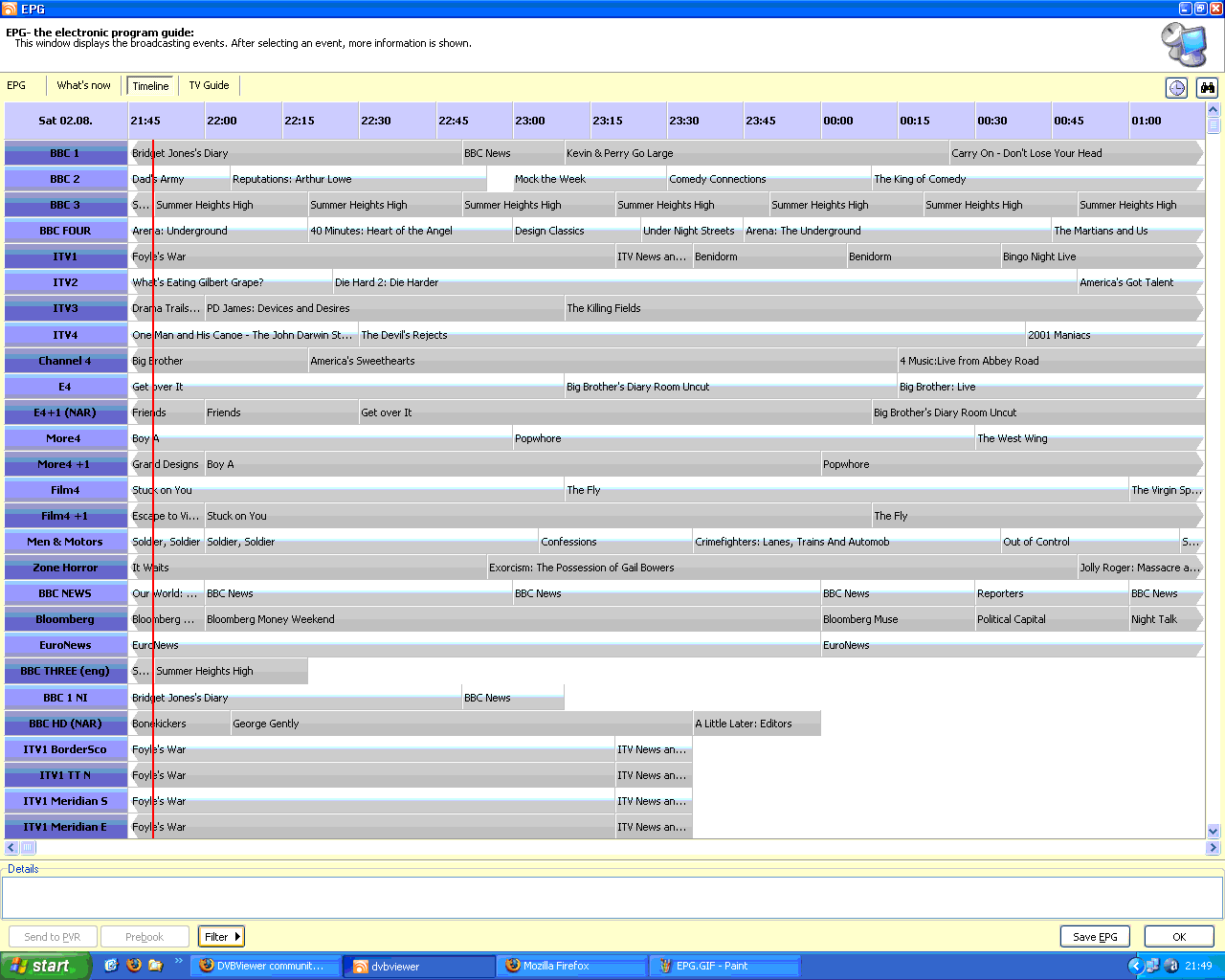This screenshot has height=980, width=1225.
Task: Select the Channel 4 channel header
Action: (65, 361)
